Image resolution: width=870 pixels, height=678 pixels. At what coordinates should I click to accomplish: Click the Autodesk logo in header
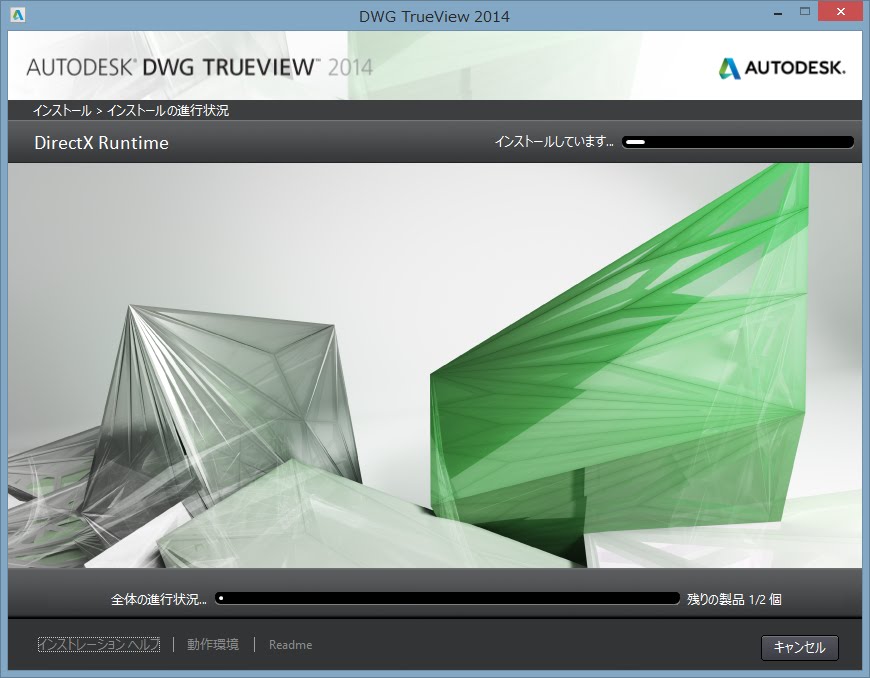click(x=782, y=68)
